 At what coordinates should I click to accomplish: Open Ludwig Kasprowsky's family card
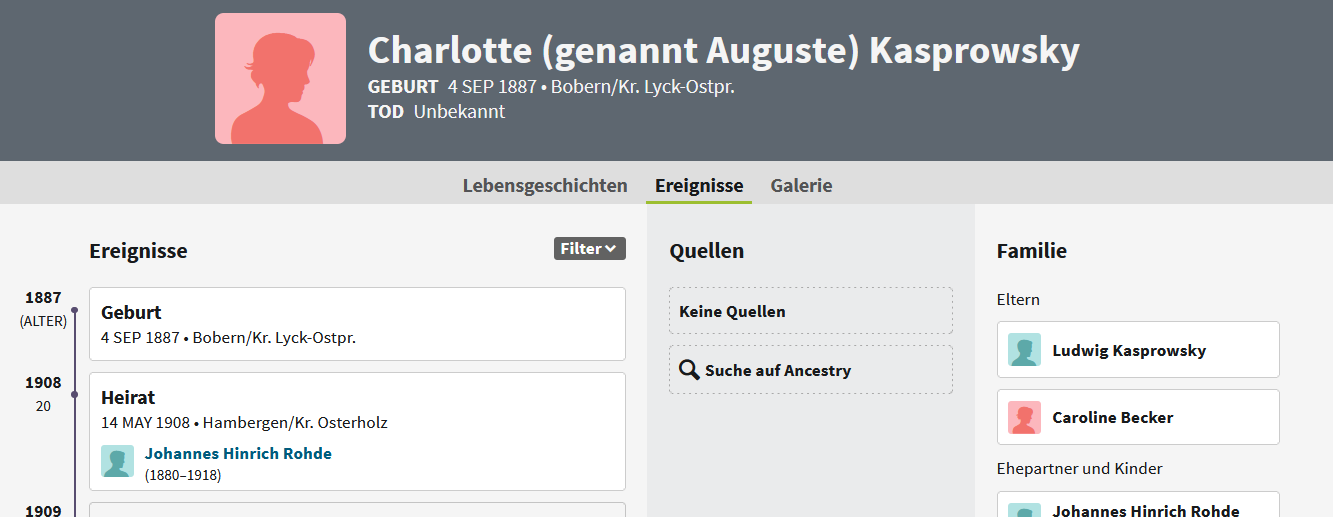click(1138, 350)
